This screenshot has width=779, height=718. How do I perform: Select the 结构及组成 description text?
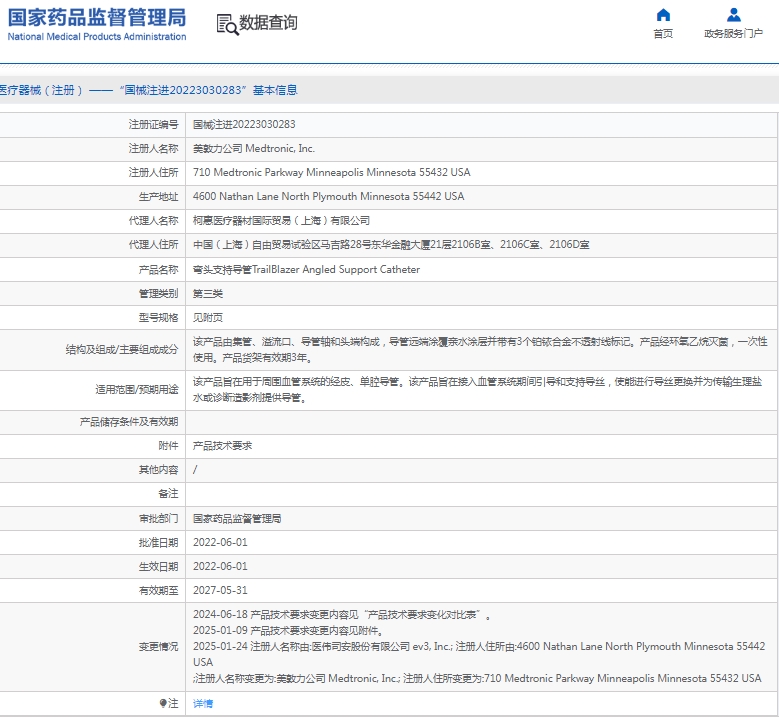tap(480, 349)
